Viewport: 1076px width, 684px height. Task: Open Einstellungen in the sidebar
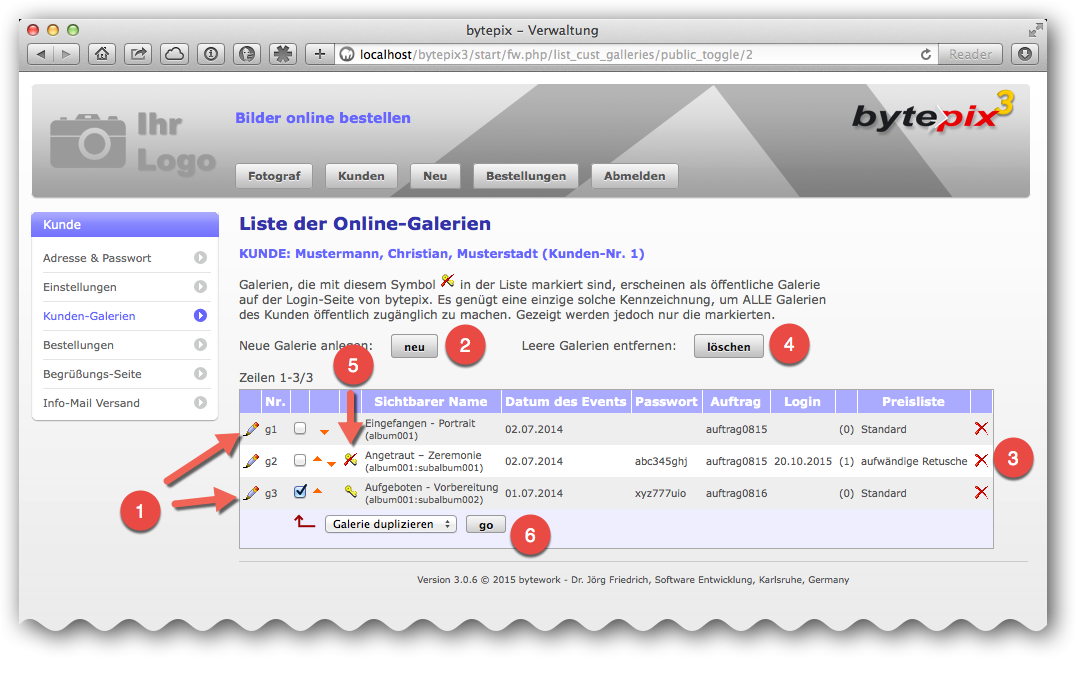coord(125,287)
